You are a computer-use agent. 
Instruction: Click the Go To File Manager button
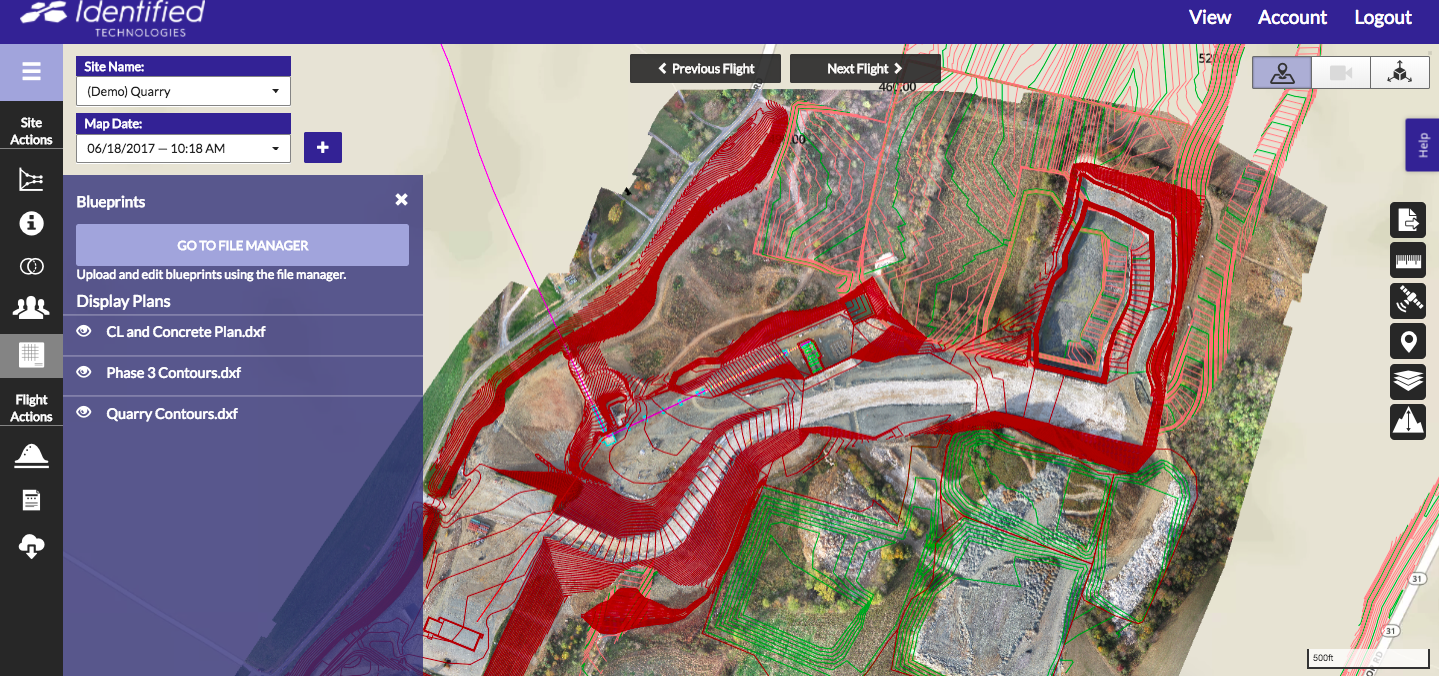tap(242, 245)
